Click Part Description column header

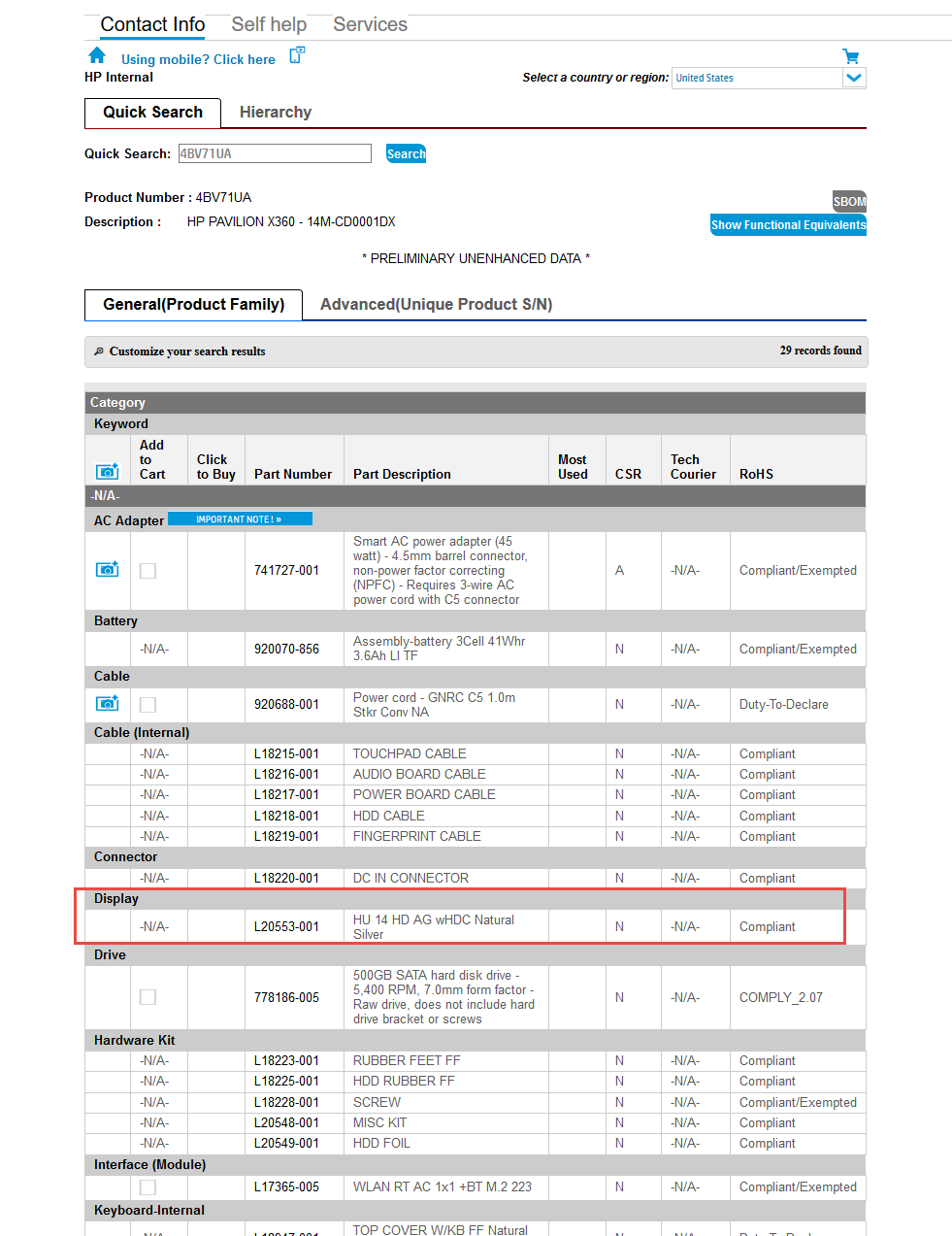(402, 474)
